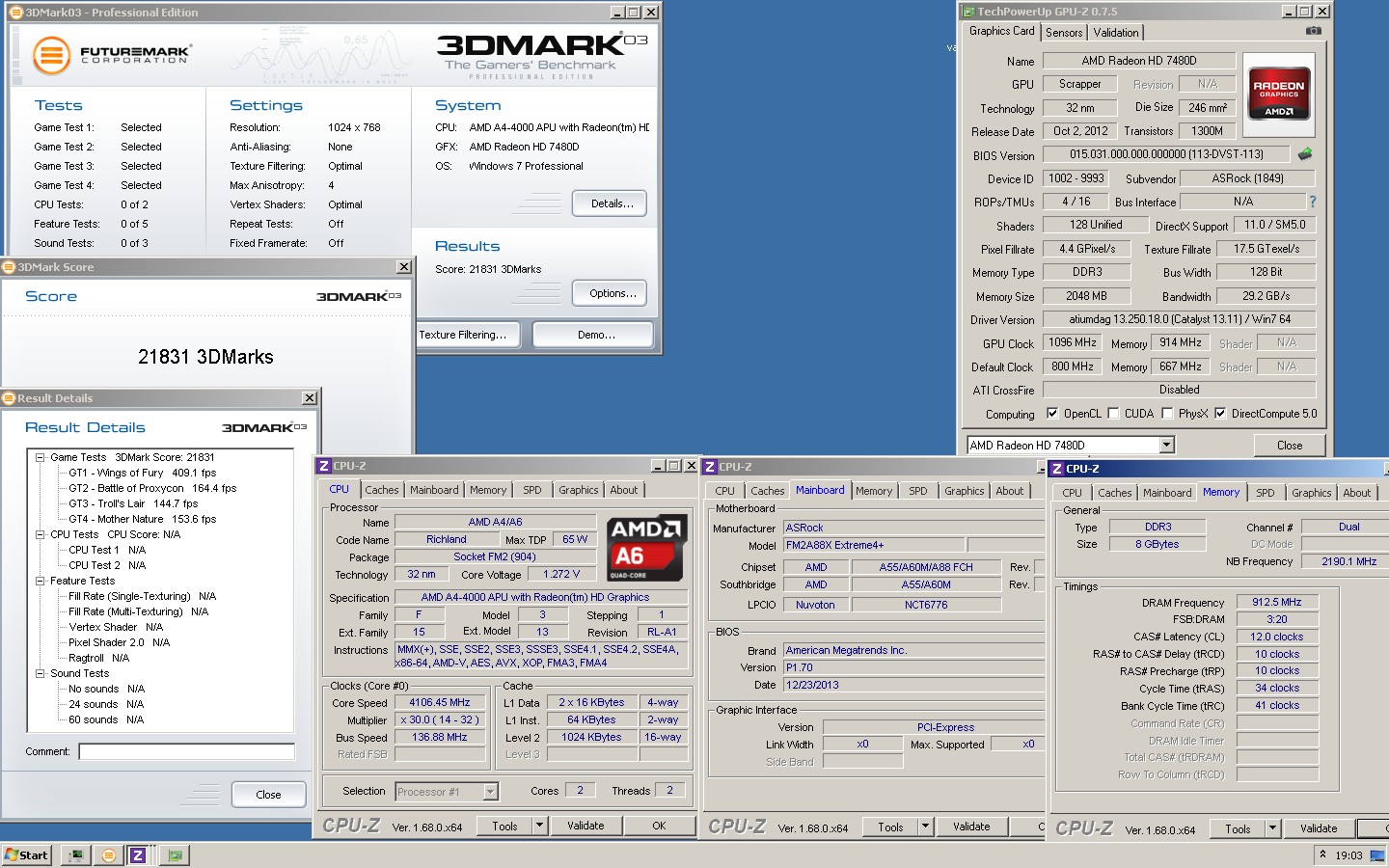Viewport: 1389px width, 868px height.
Task: Click the Tools button in first CPU-Z window
Action: point(505,826)
